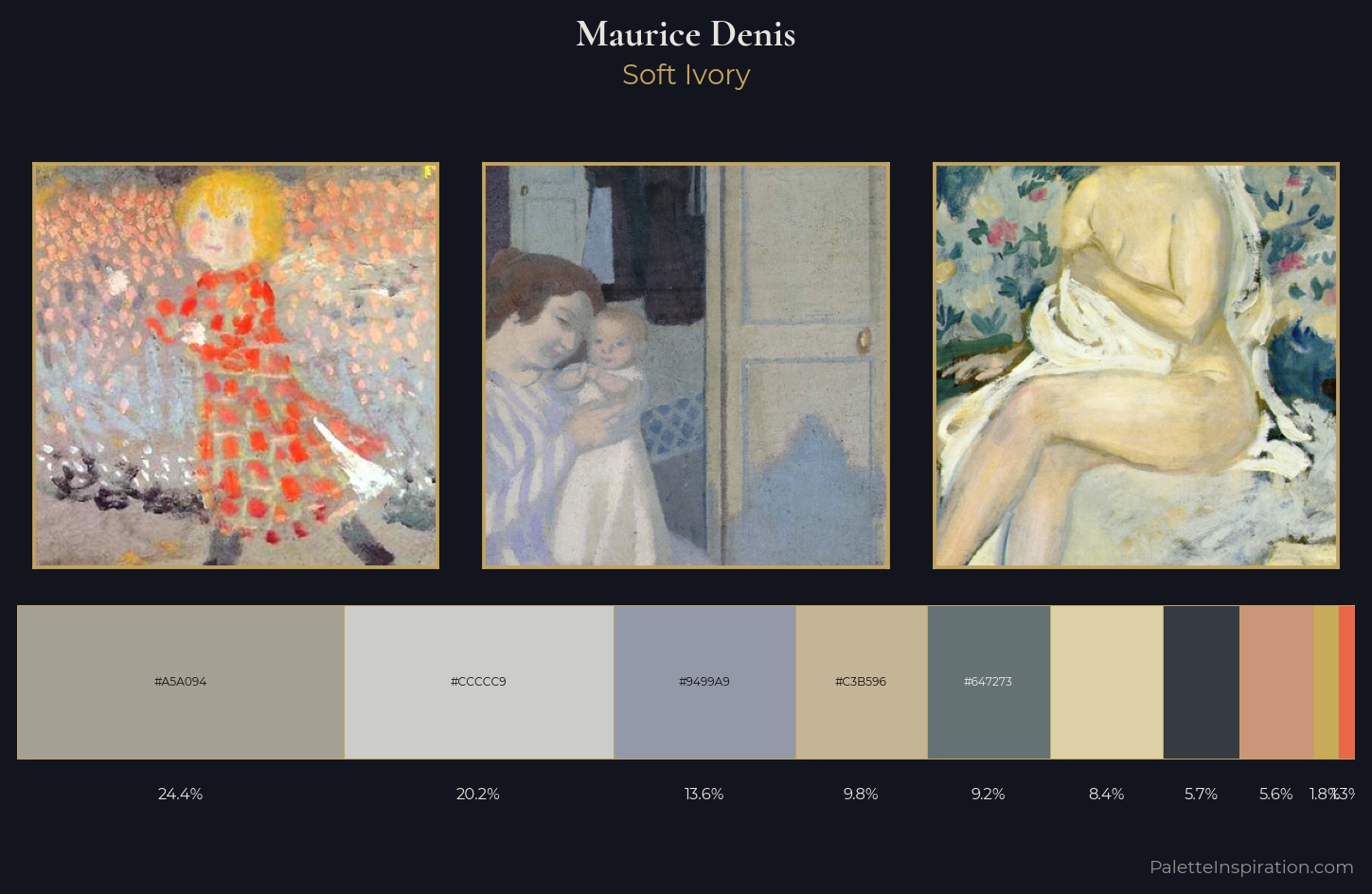Select the #CCCCC9 light gray swatch
Image resolution: width=1372 pixels, height=894 pixels.
(x=479, y=682)
